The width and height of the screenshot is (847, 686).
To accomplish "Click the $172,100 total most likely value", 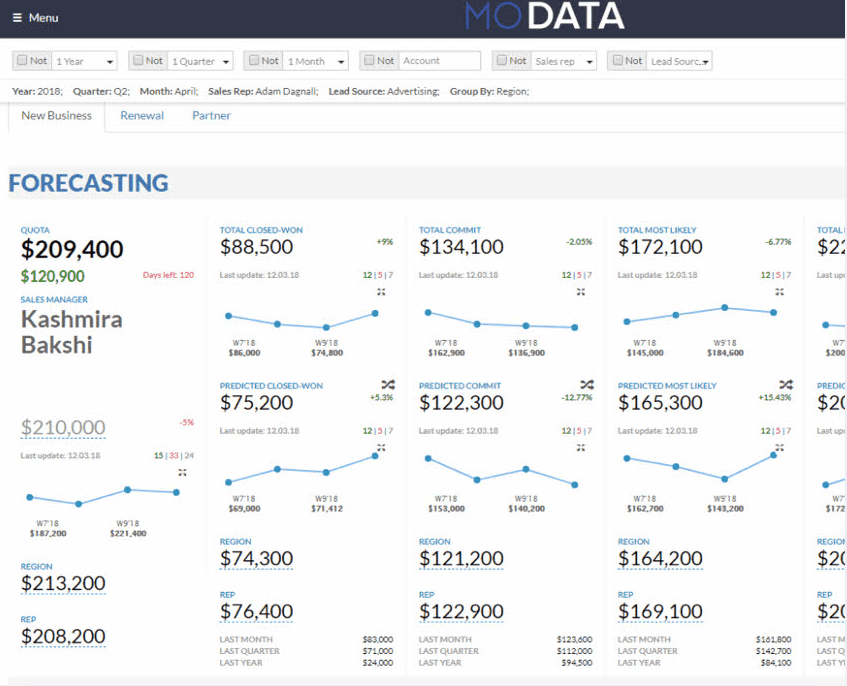I will pos(660,247).
